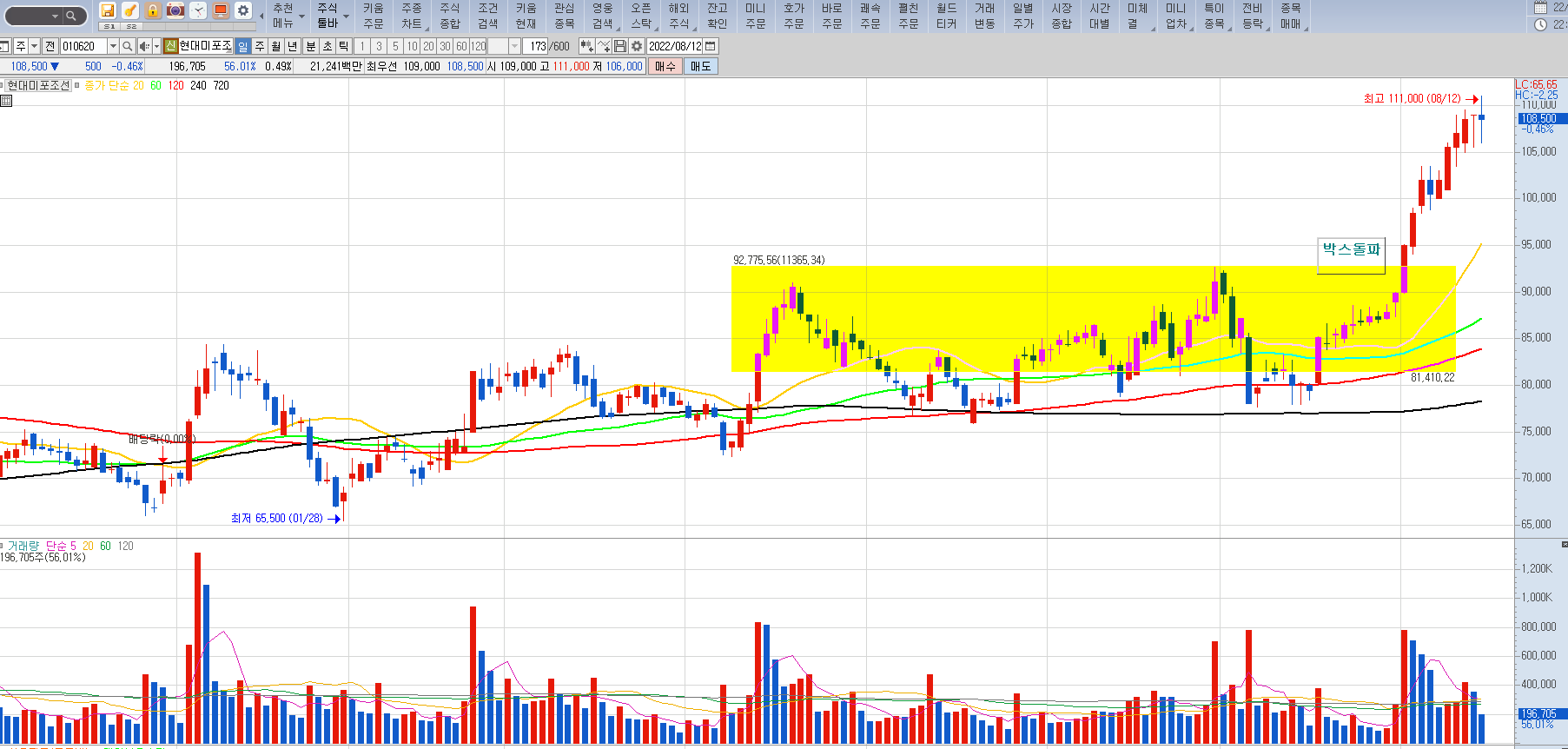Click stock code input field 010620
Image resolution: width=1568 pixels, height=749 pixels.
tap(83, 46)
